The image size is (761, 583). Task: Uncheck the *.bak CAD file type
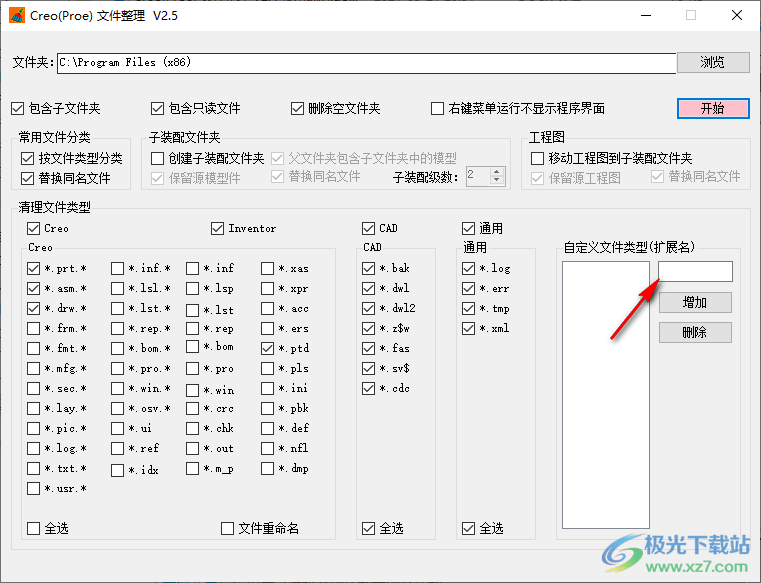tap(368, 268)
